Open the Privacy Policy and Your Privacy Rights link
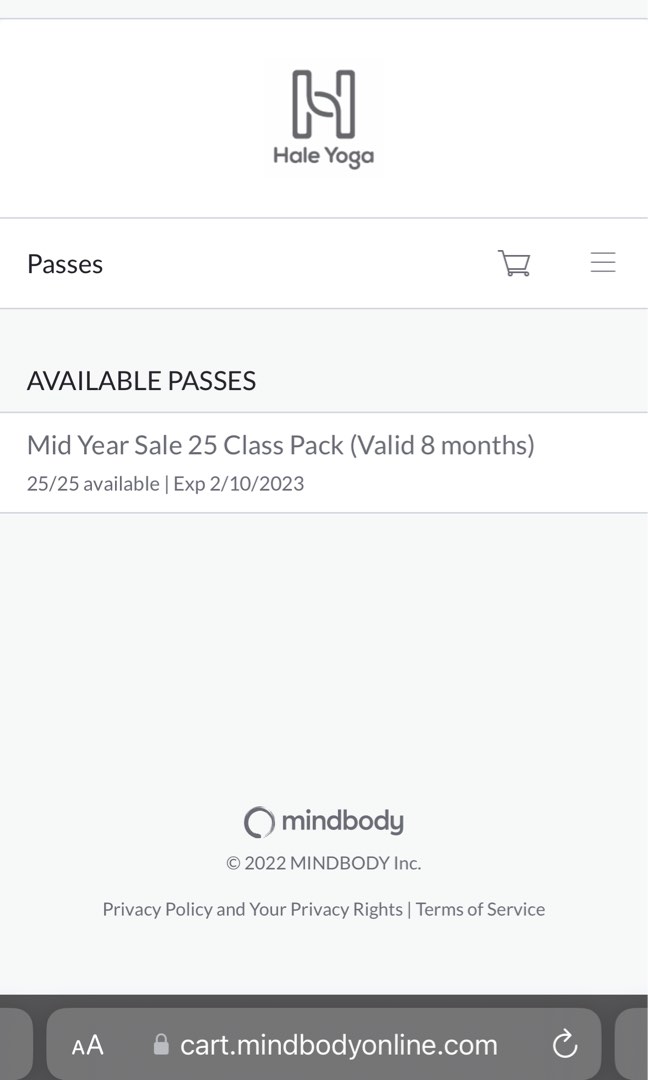Screen dimensions: 648x1080 point(252,909)
